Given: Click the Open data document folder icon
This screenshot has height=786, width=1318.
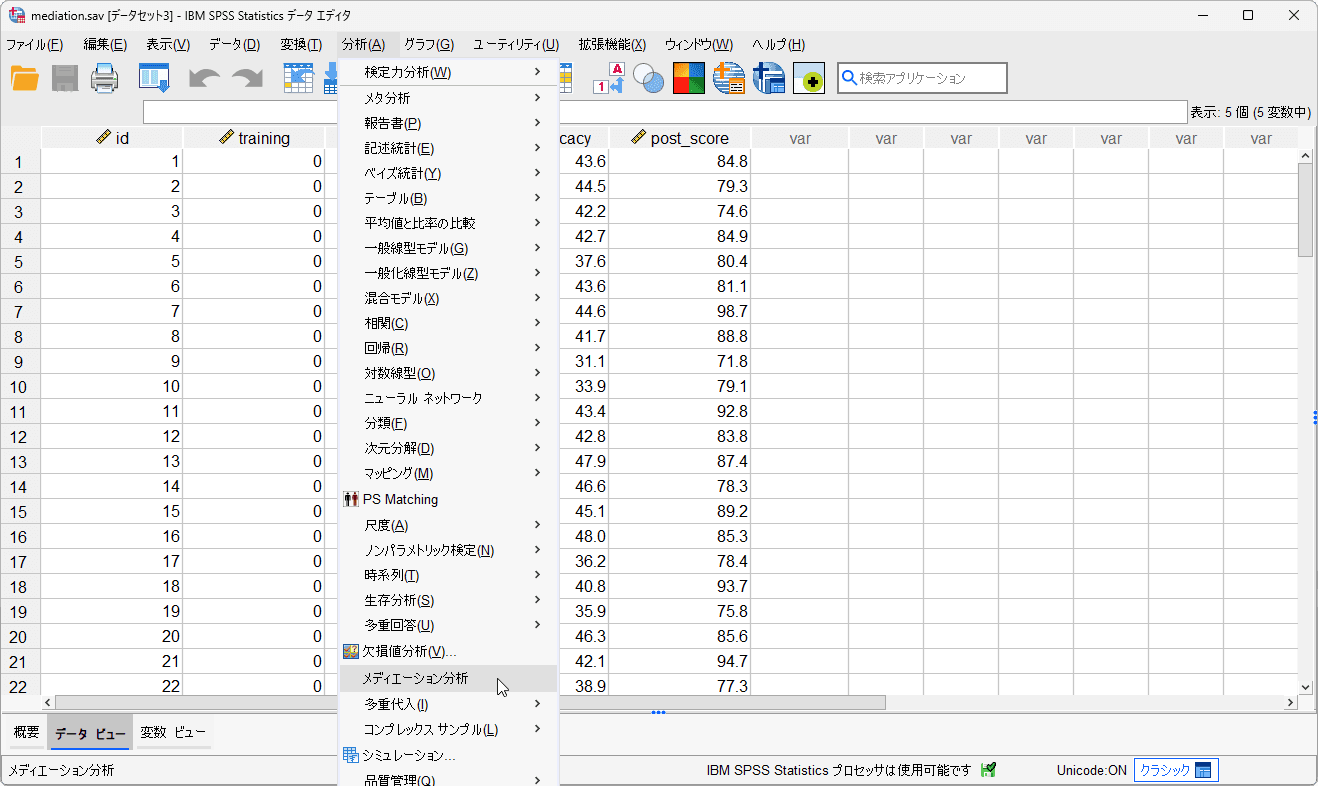Looking at the screenshot, I should (x=24, y=78).
